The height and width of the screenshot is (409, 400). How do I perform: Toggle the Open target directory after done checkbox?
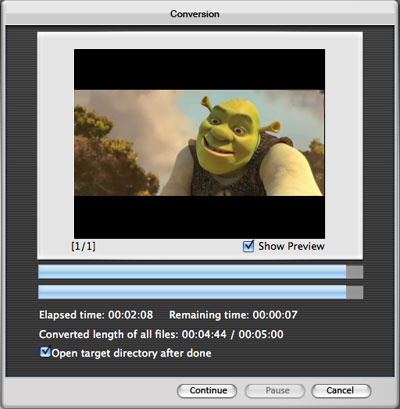pyautogui.click(x=45, y=352)
